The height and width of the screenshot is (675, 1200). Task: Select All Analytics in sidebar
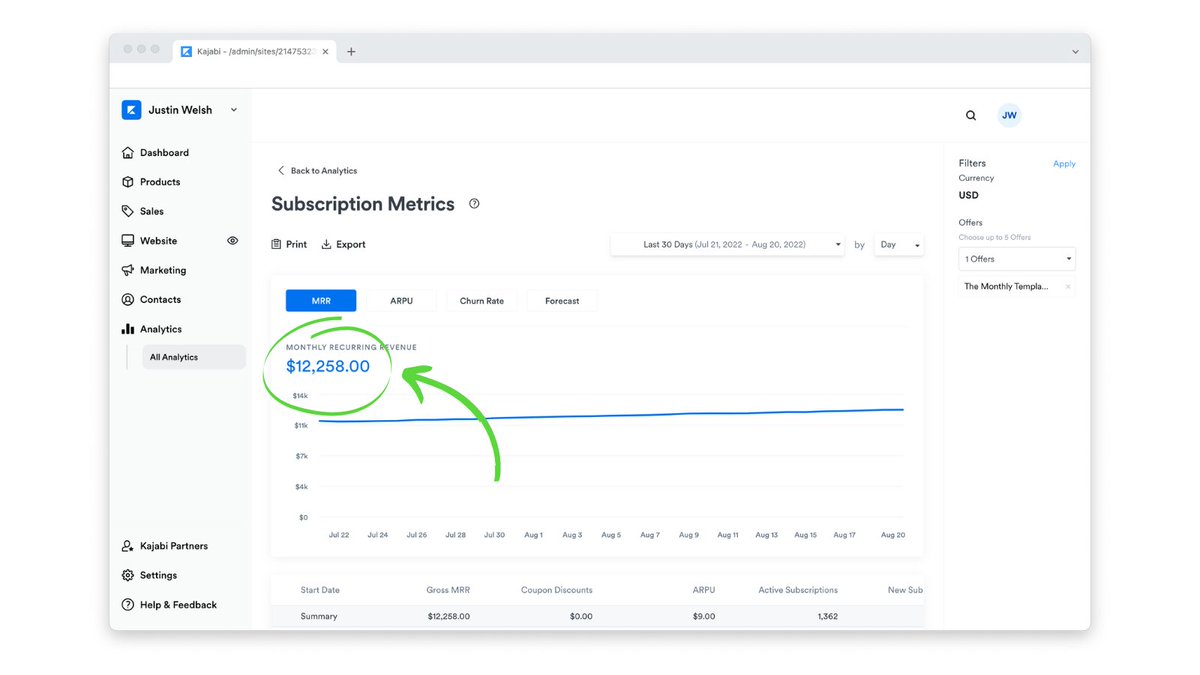(x=194, y=357)
